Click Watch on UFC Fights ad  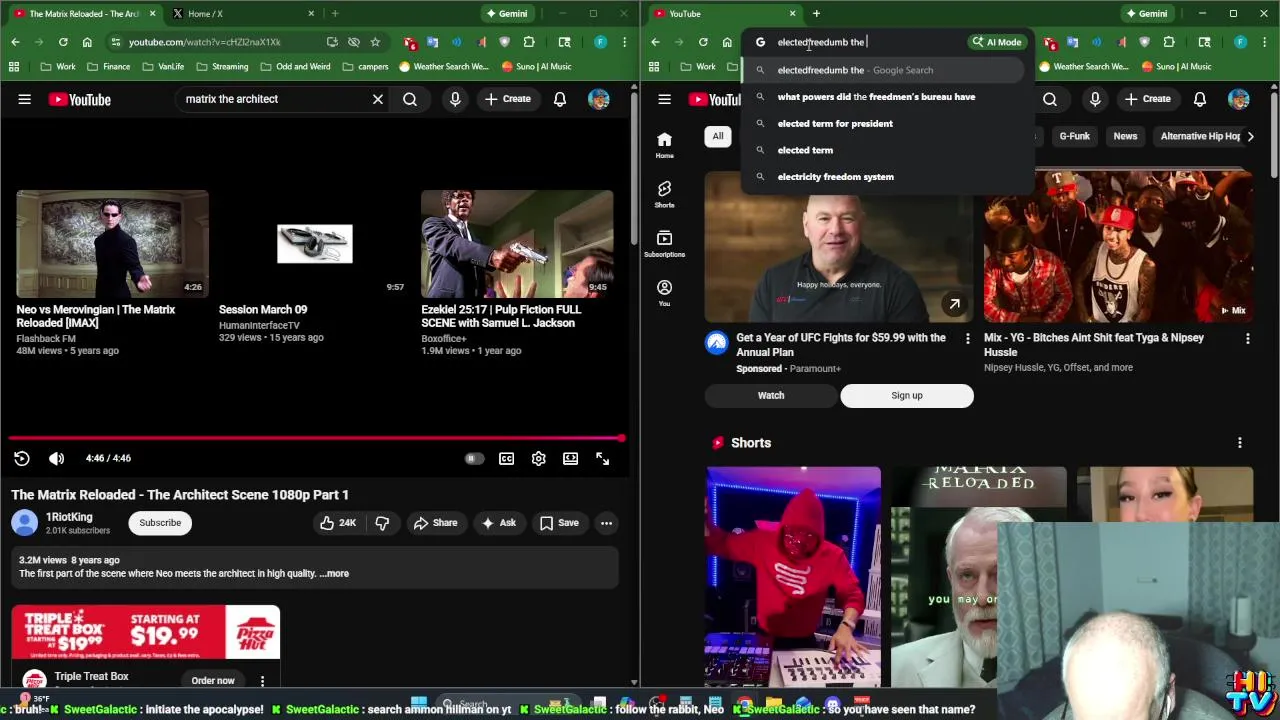771,395
